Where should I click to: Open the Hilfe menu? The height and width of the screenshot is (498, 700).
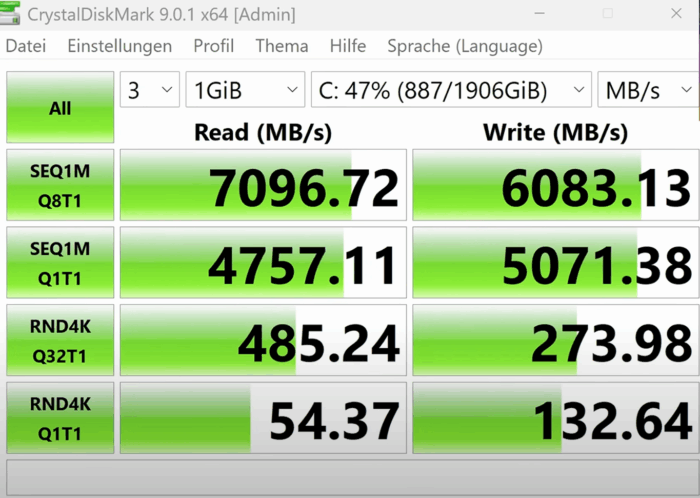[x=347, y=46]
